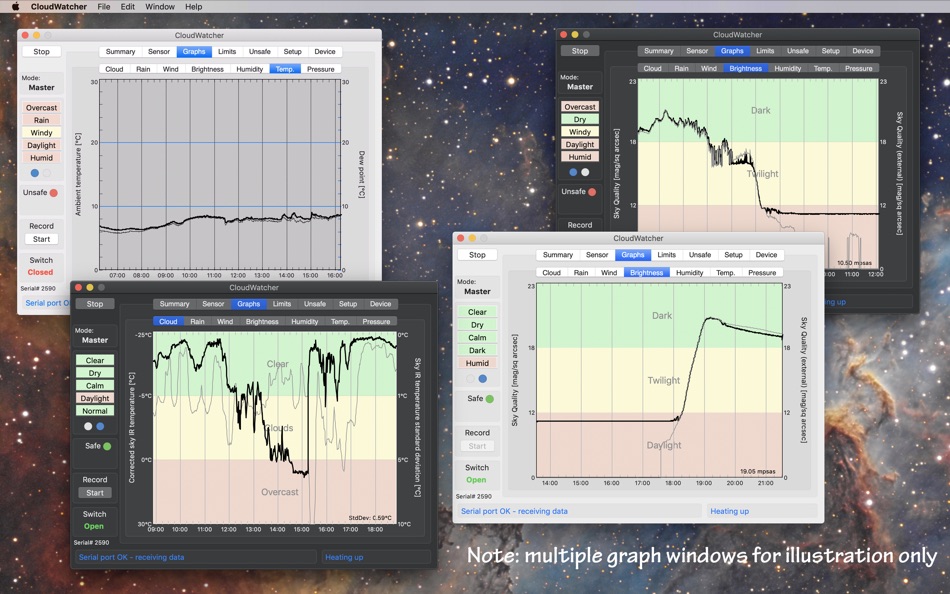The image size is (950, 594).
Task: Click Switch Open label in the light Brightness window
Action: (476, 480)
